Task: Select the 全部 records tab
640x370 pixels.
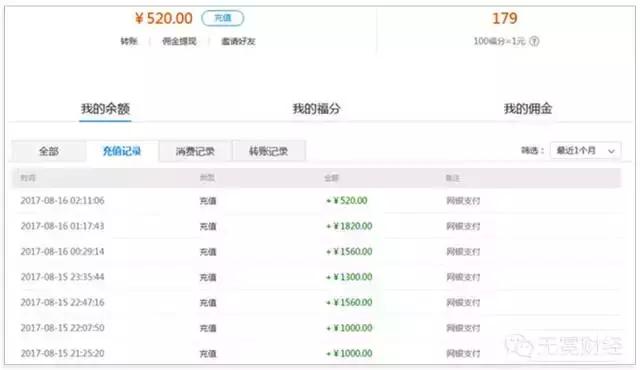Action: pos(49,151)
